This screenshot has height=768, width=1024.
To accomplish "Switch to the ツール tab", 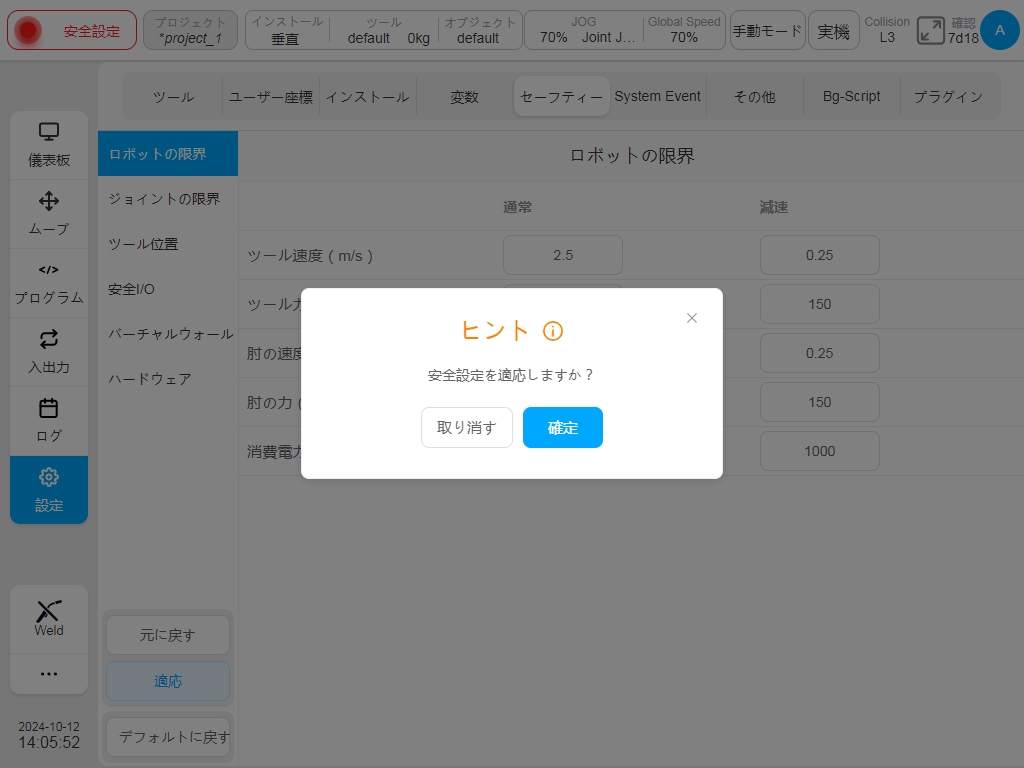I will (x=173, y=97).
